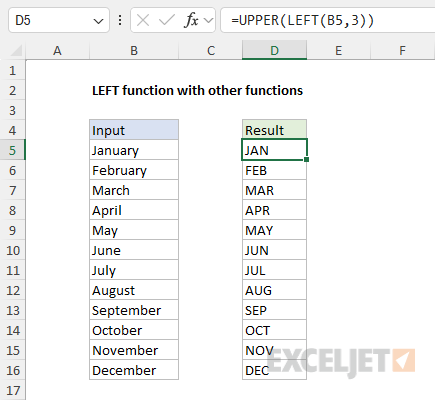The image size is (435, 400).
Task: Click the result cell 'SEP'
Action: (274, 310)
